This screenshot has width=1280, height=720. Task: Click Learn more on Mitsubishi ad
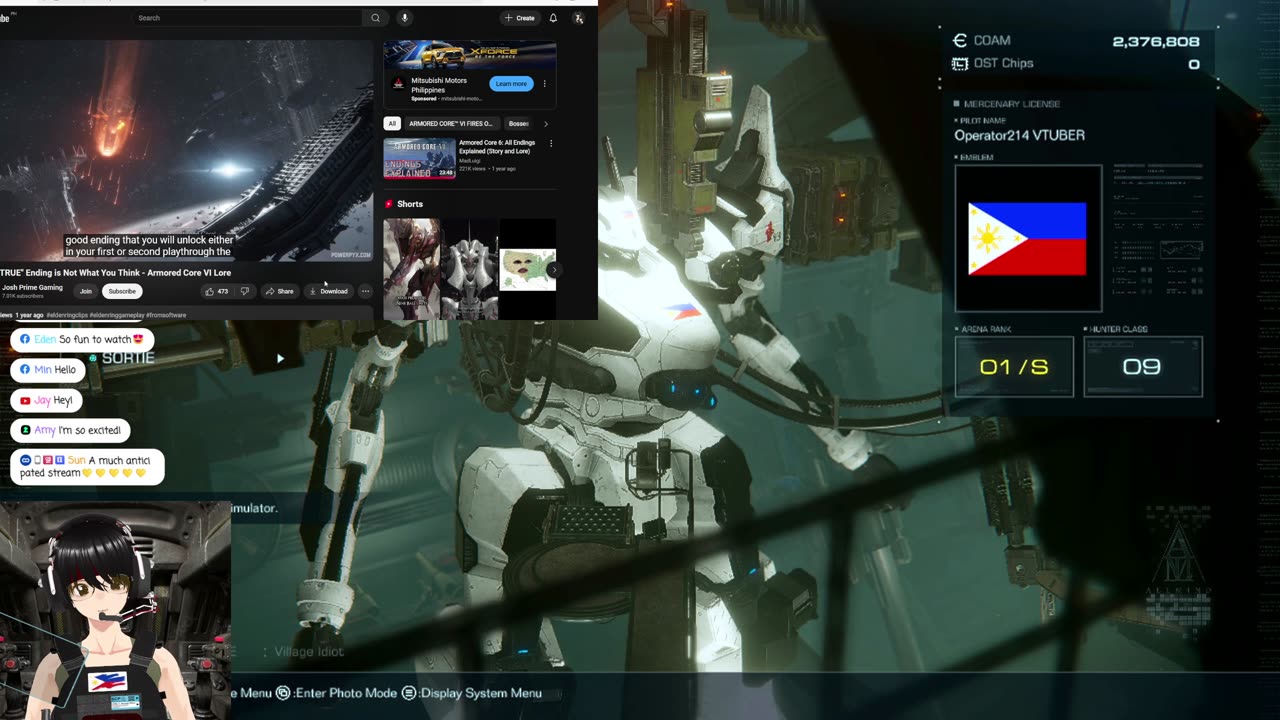(511, 84)
